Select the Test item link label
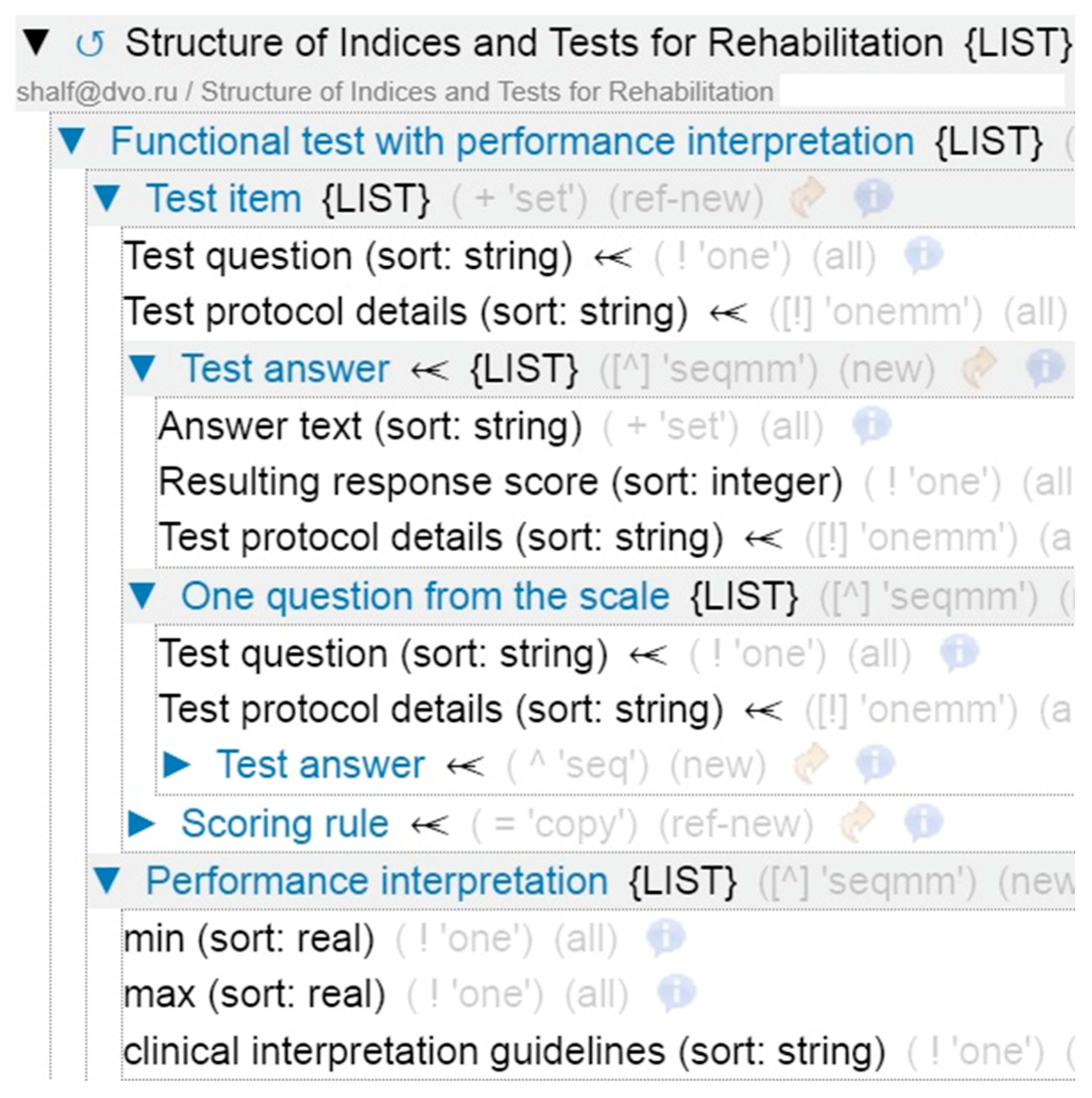 pos(224,199)
